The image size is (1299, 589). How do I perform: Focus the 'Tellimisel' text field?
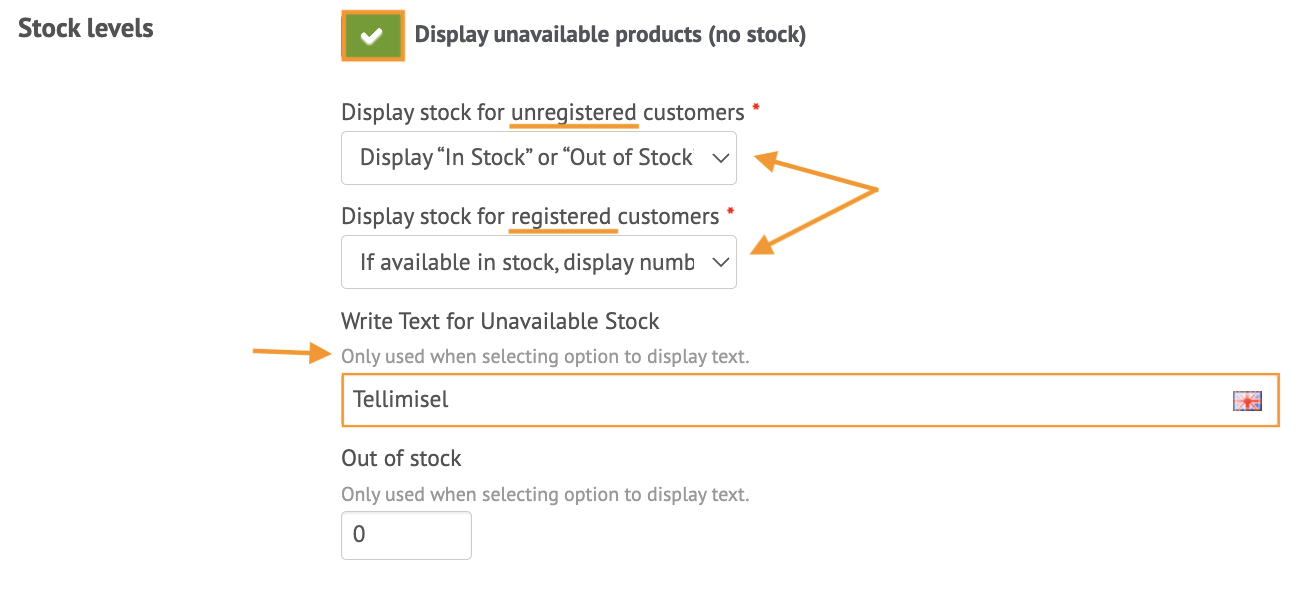[x=810, y=400]
